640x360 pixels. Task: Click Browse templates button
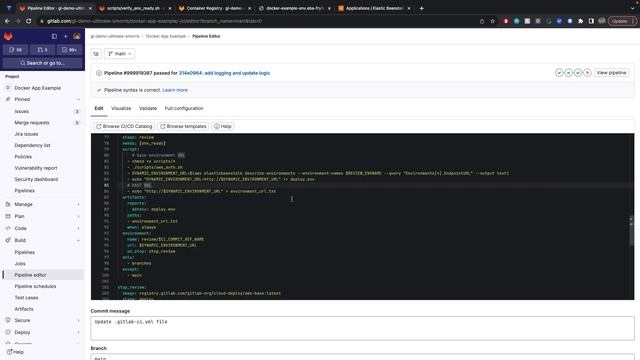pyautogui.click(x=183, y=126)
